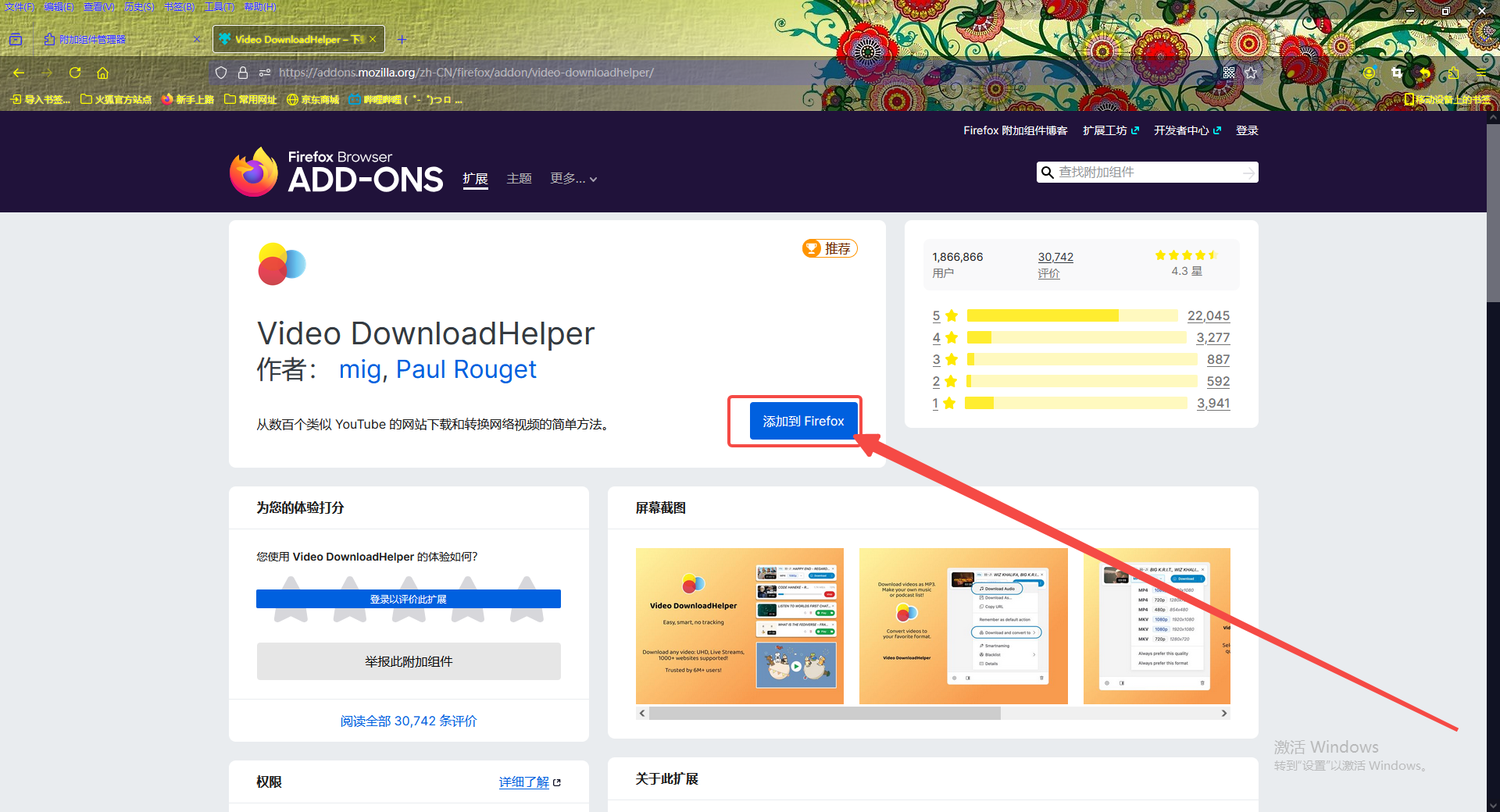The height and width of the screenshot is (812, 1500).
Task: Filter reviews by 4 star row
Action: point(1081,337)
